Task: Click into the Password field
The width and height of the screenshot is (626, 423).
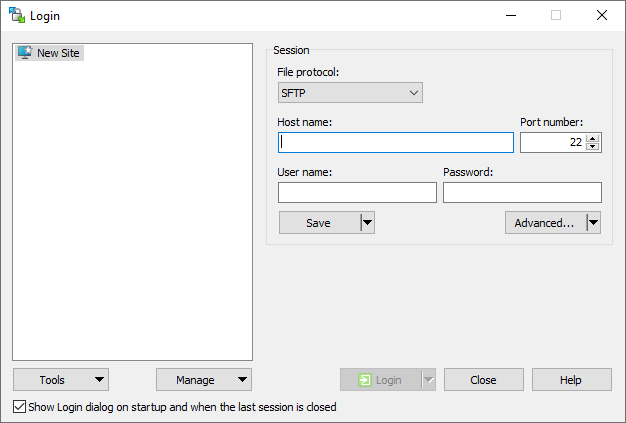Action: point(522,192)
